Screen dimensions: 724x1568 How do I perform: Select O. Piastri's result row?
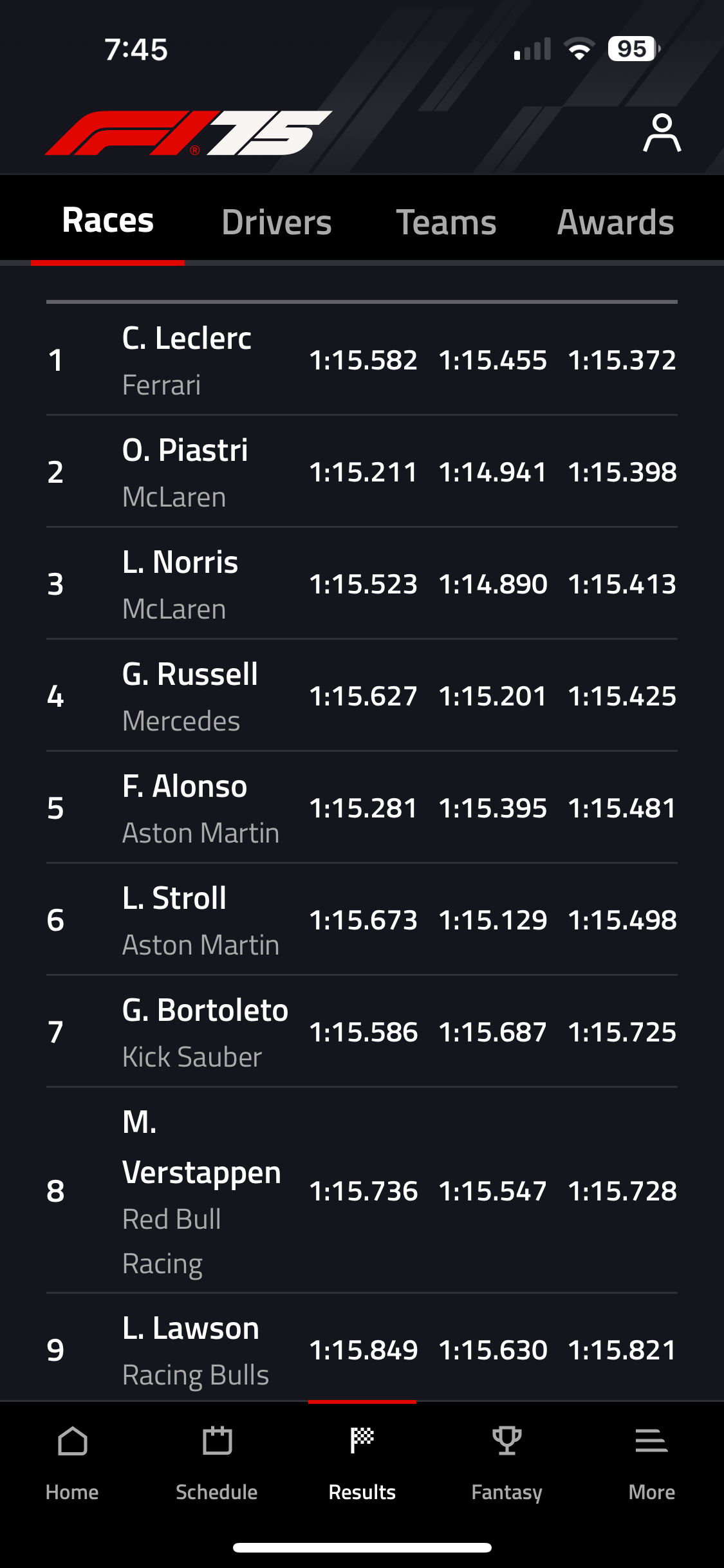point(362,472)
